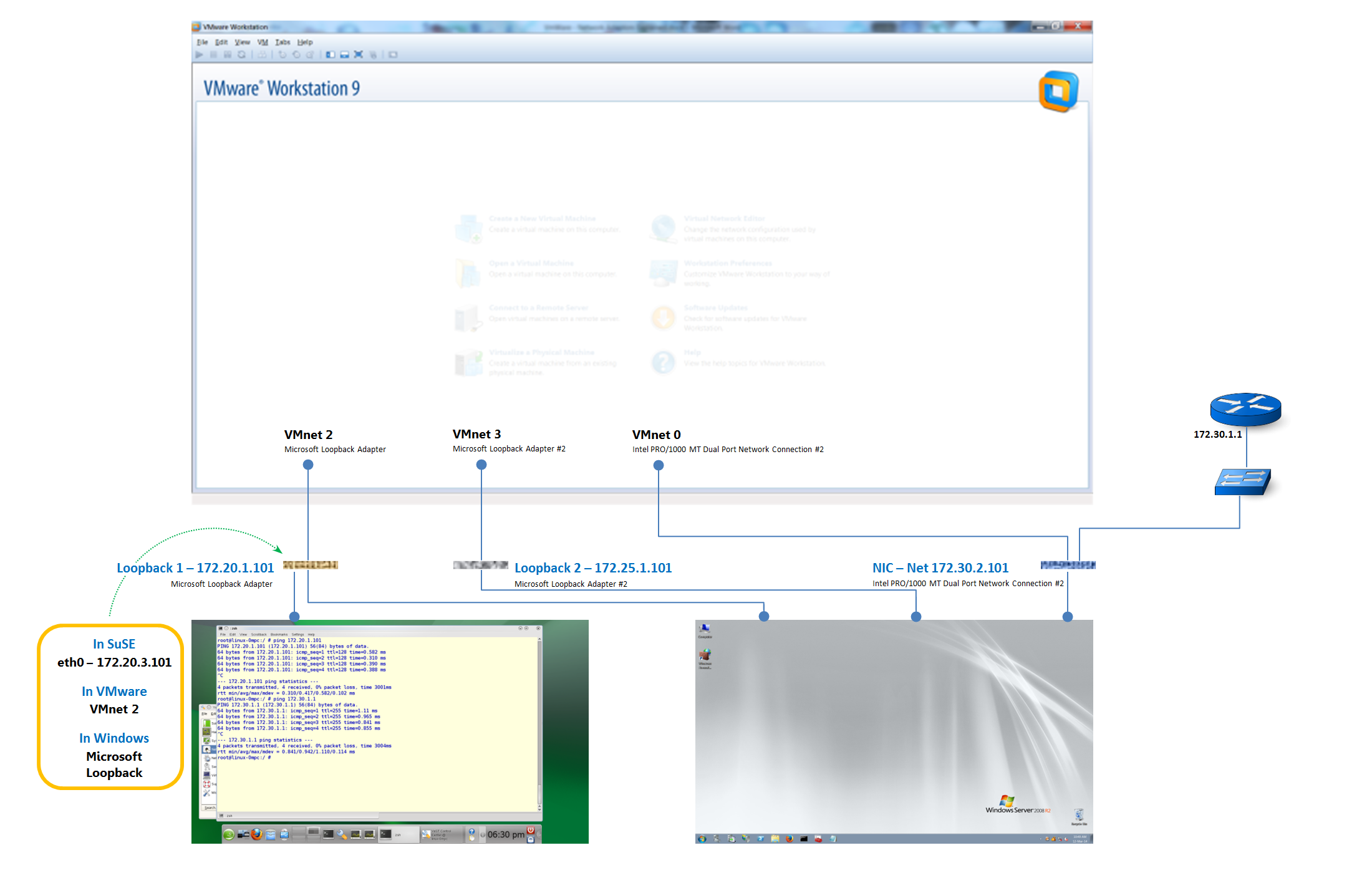This screenshot has width=1372, height=873.
Task: Click Virtual Network Editor link
Action: tap(724, 219)
